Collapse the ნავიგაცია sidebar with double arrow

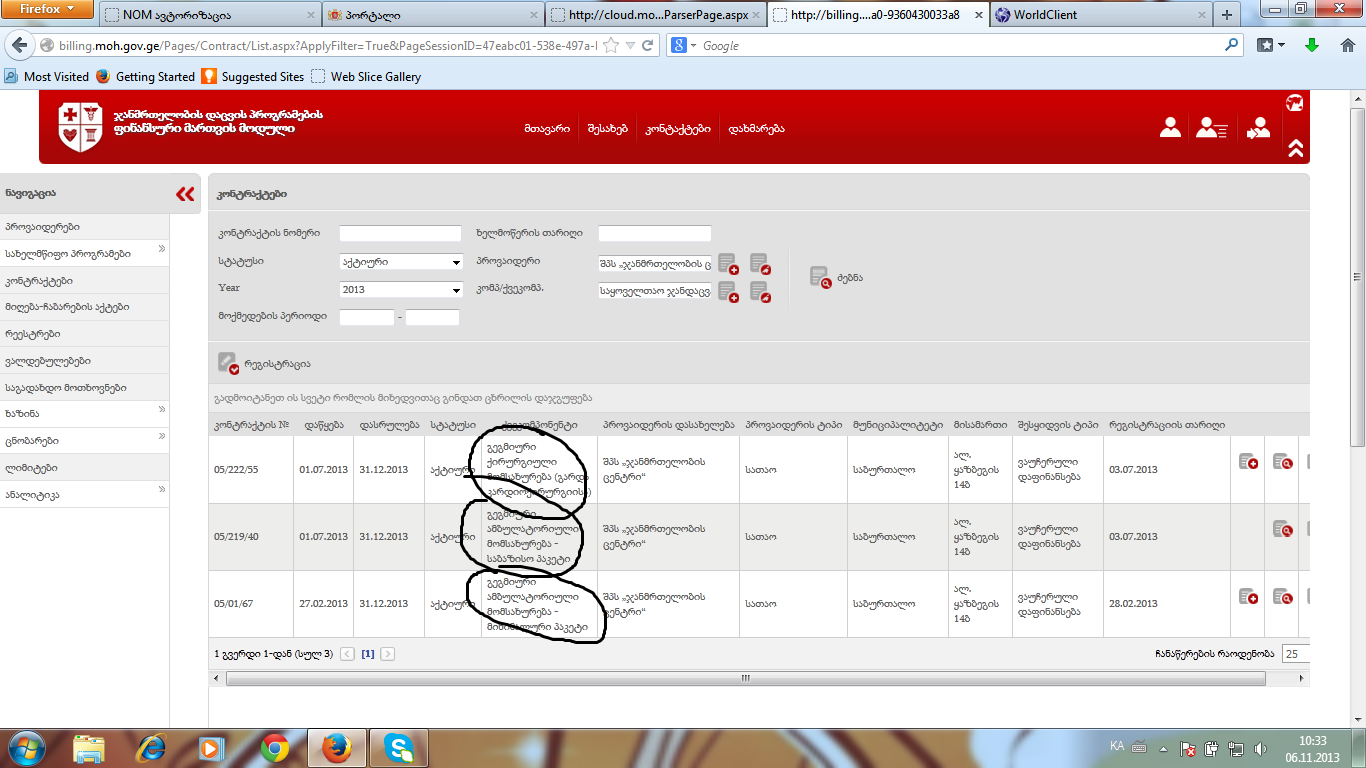click(185, 194)
